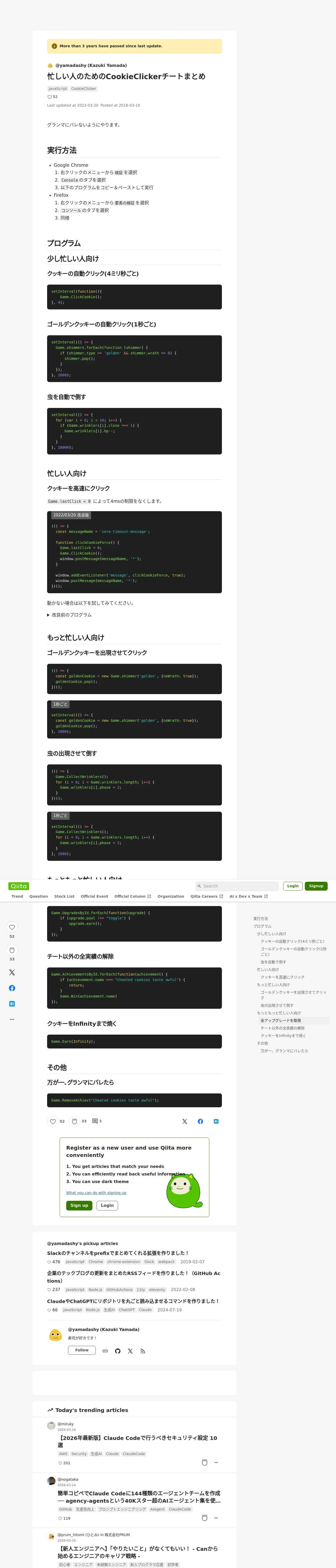Jump to その他 in table of contents

(x=262, y=1043)
